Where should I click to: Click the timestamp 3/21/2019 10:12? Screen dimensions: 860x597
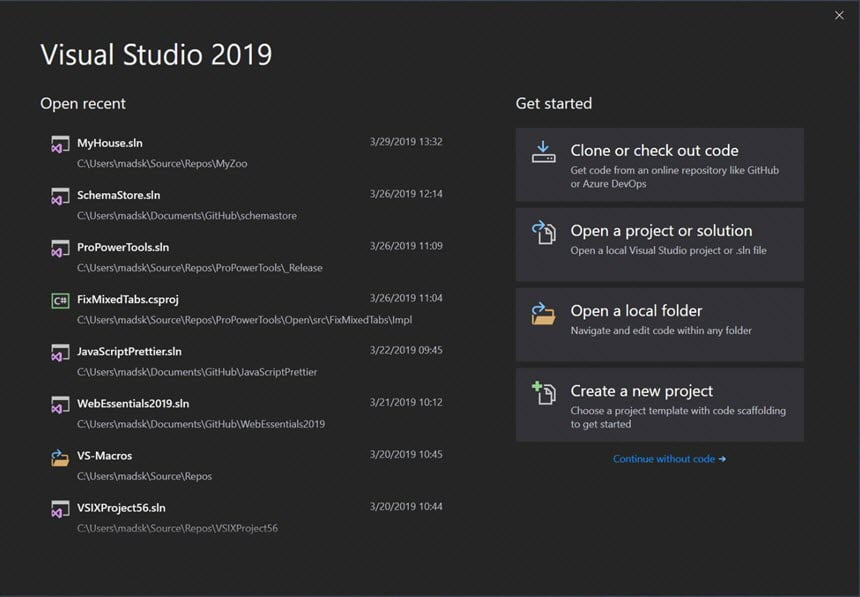coord(406,402)
